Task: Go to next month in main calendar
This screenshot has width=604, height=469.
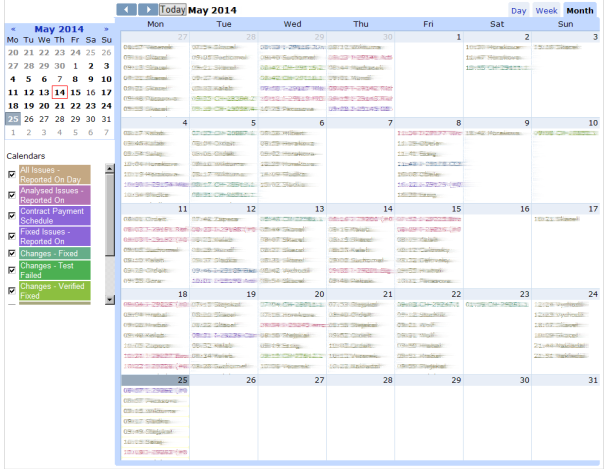Action: tap(147, 9)
